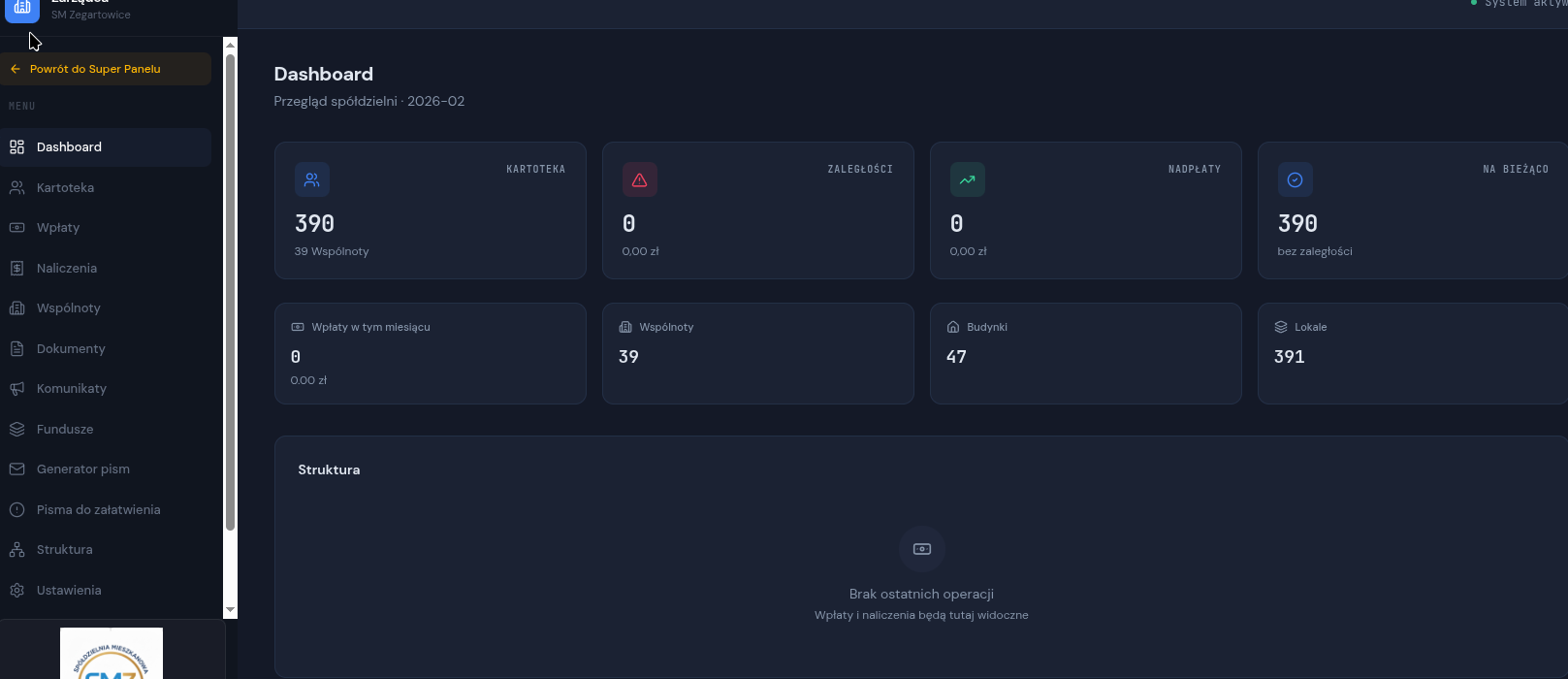1568x679 pixels.
Task: Open Dokumenty page
Action: point(106,348)
